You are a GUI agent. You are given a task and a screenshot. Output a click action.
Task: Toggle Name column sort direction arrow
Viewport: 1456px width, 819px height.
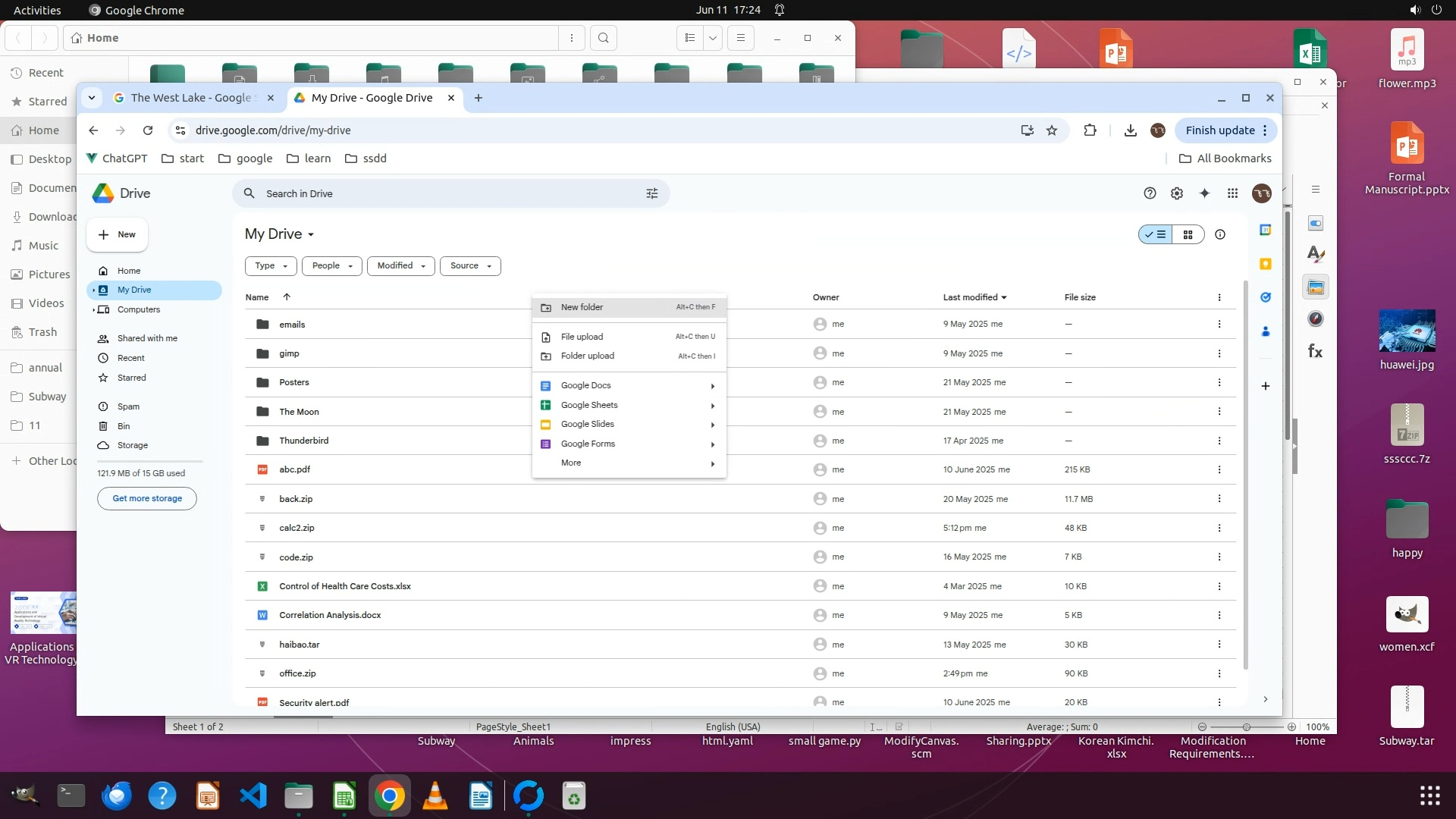tap(287, 297)
